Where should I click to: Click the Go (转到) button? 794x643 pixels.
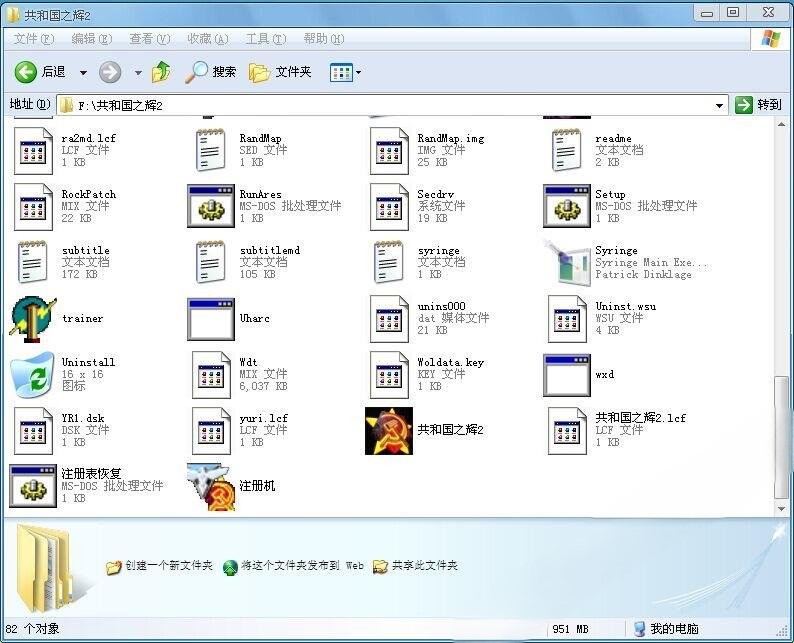click(759, 105)
